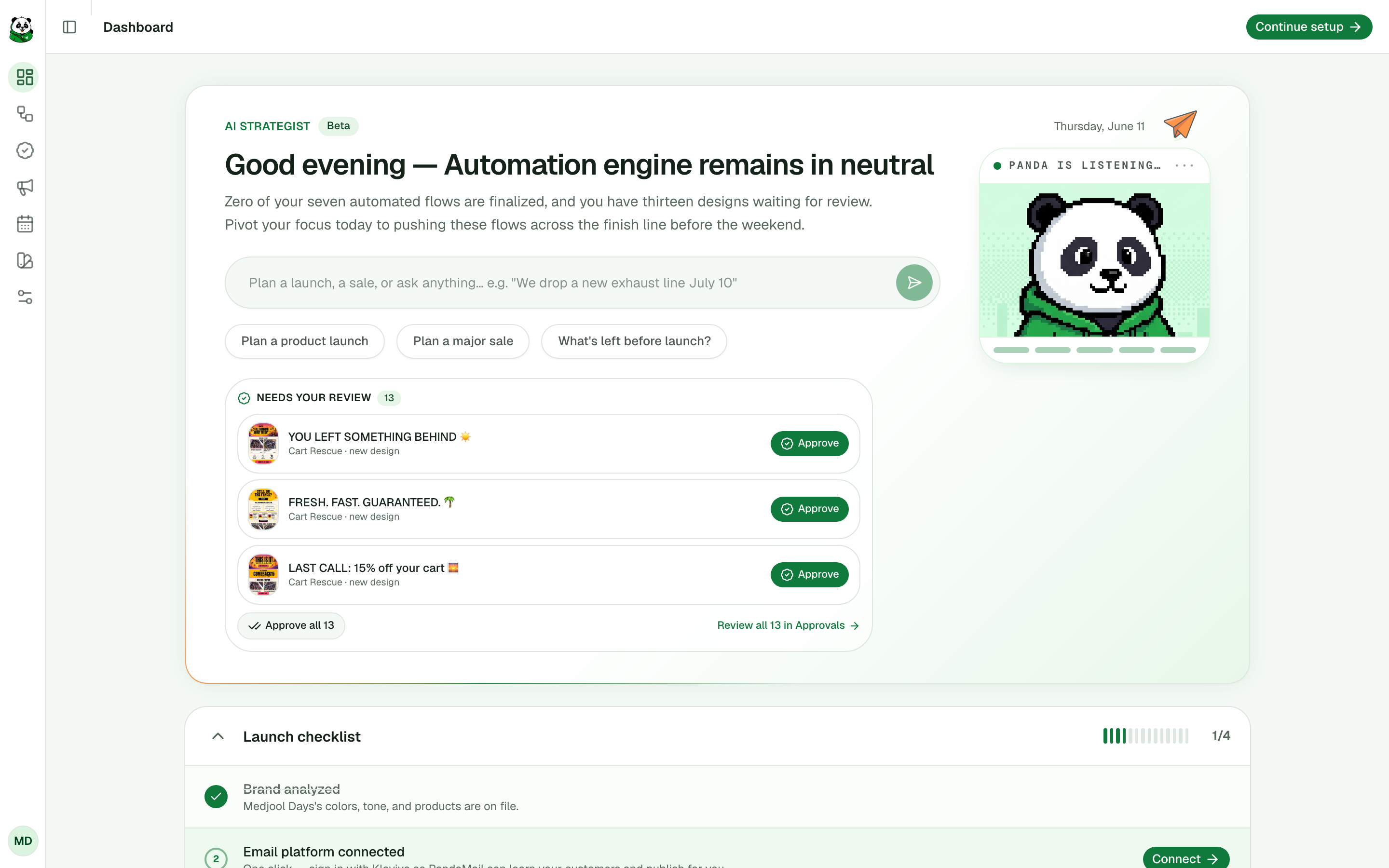The height and width of the screenshot is (868, 1389).
Task: Send the strategist prompt with arrow button
Action: tap(914, 283)
